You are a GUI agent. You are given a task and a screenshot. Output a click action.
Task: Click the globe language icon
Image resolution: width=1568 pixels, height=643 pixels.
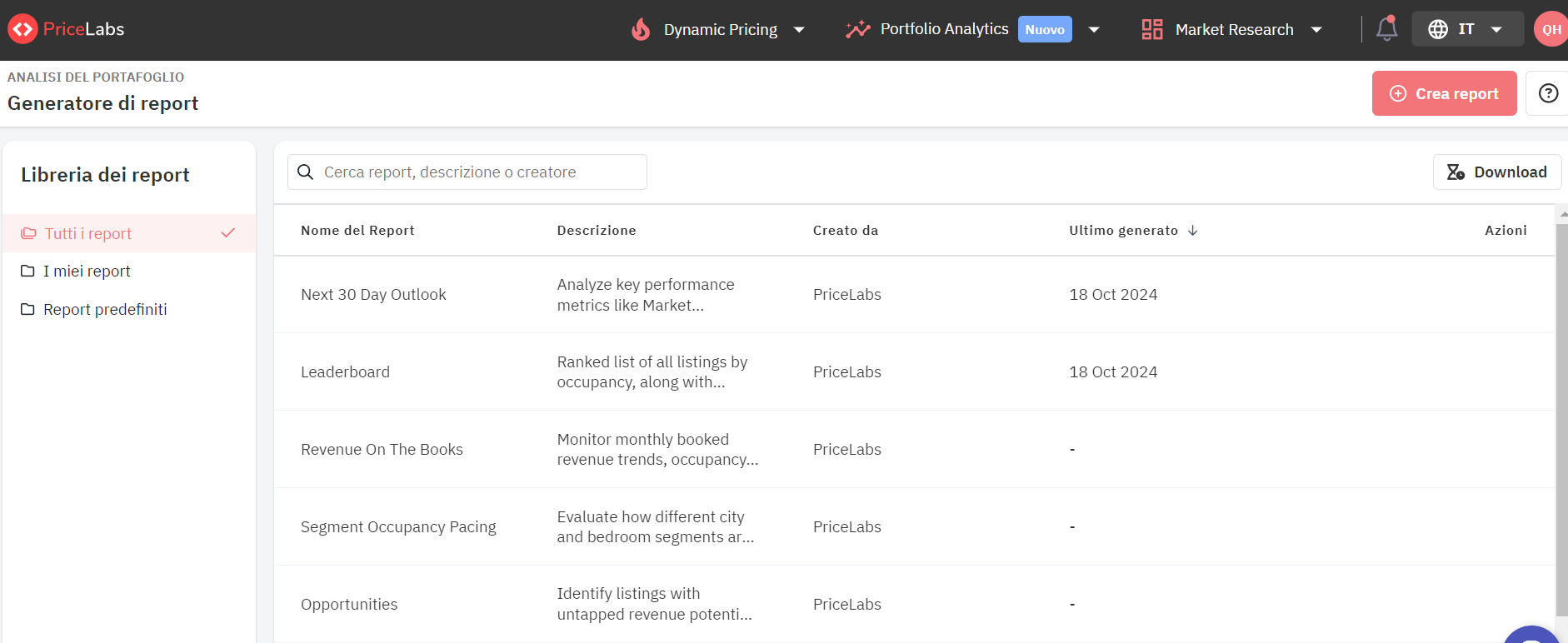click(x=1438, y=29)
